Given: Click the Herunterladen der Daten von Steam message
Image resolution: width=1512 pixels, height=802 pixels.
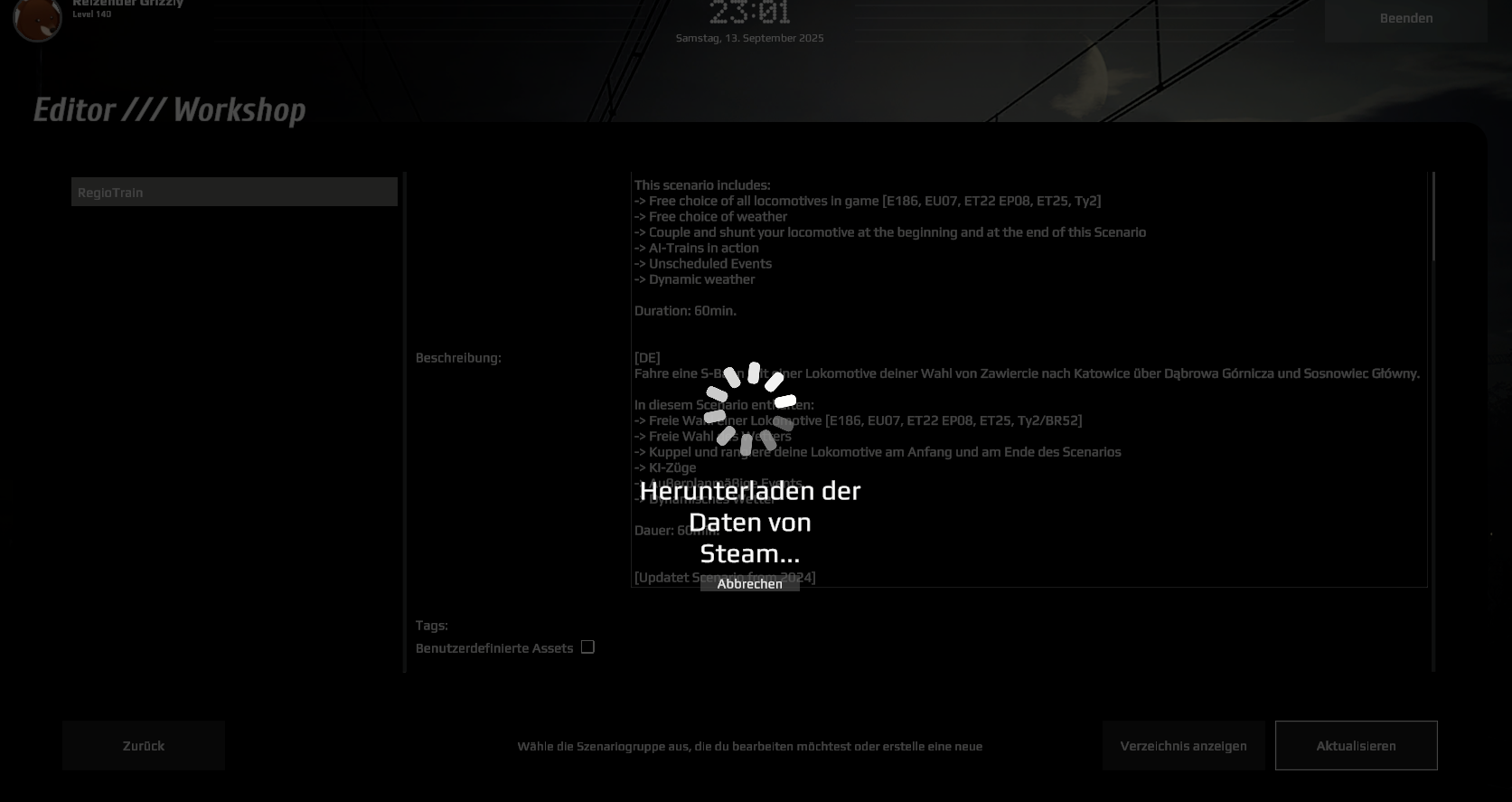Looking at the screenshot, I should coord(750,523).
